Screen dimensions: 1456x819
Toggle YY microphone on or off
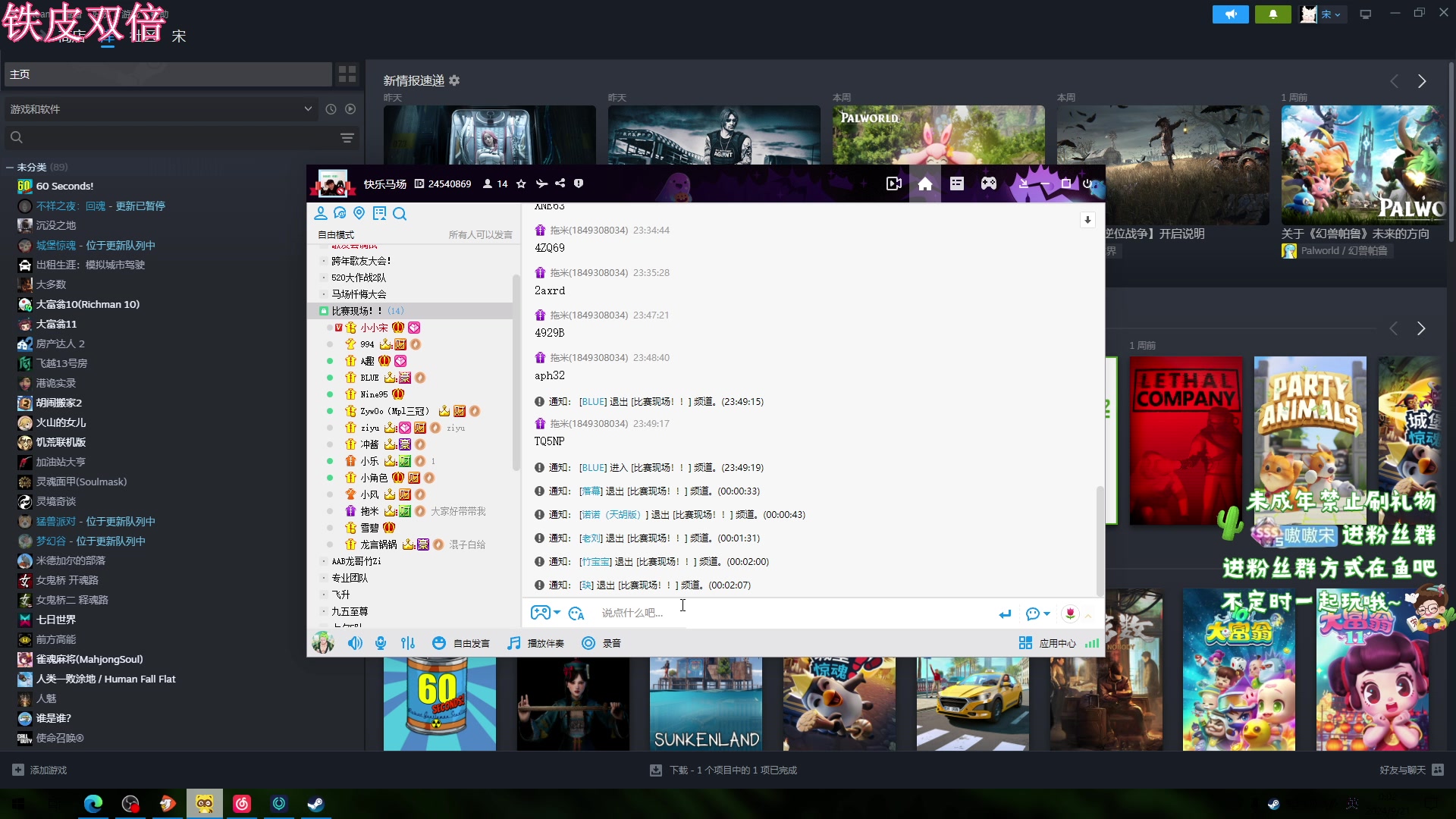[x=381, y=643]
